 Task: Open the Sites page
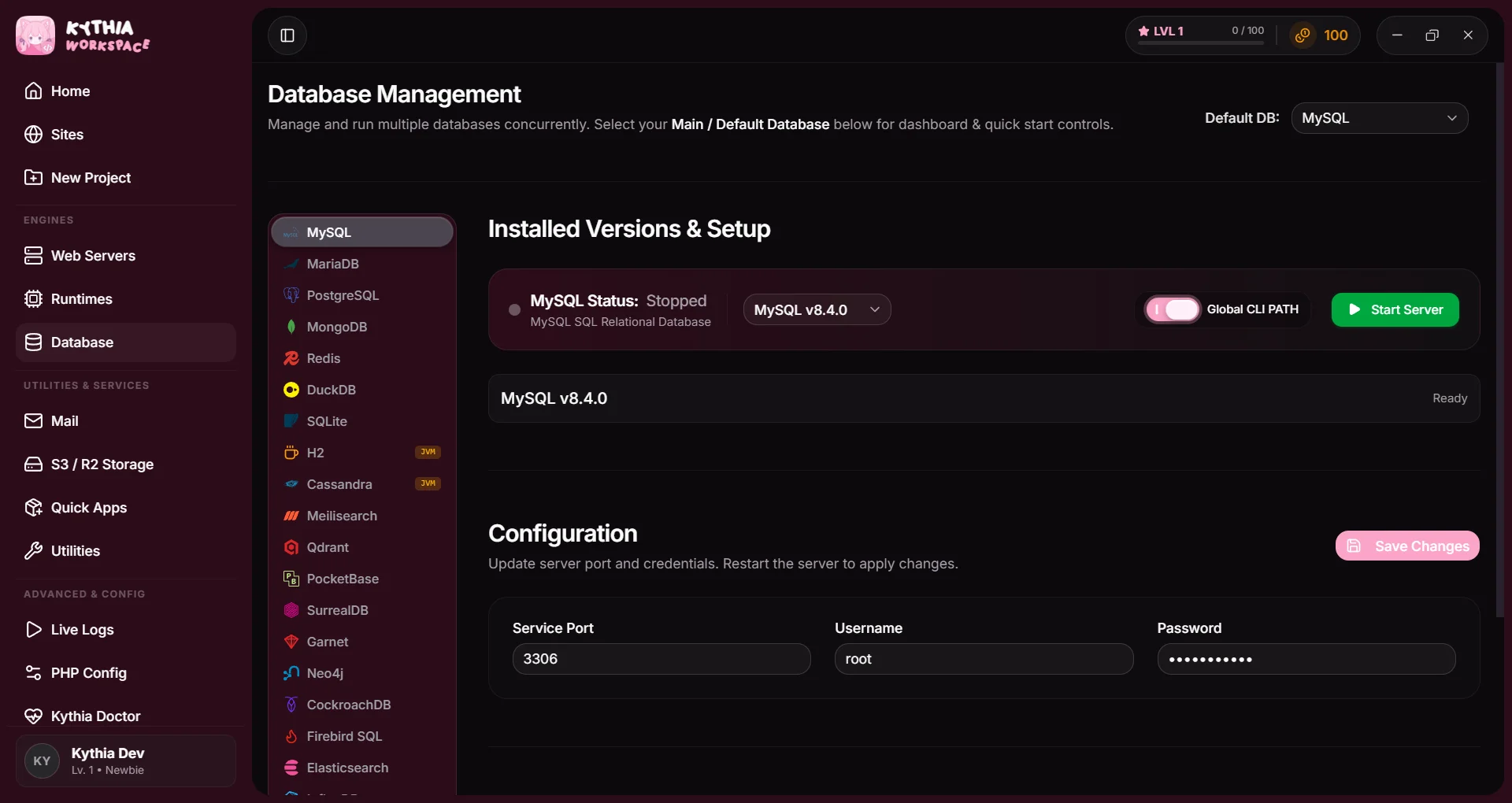tap(126, 135)
